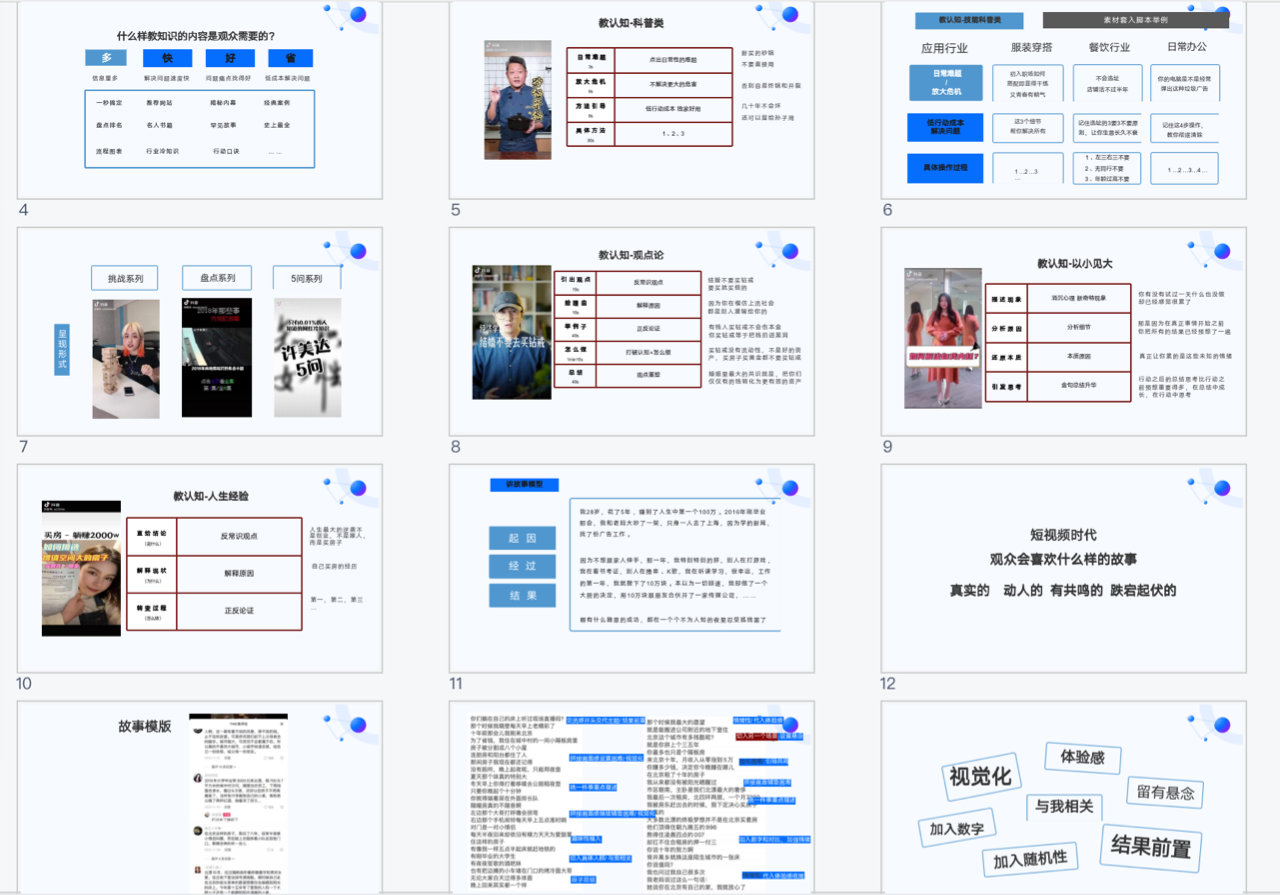Screen dimensions: 1280x895
Task: Click slide number label 6
Action: click(887, 210)
